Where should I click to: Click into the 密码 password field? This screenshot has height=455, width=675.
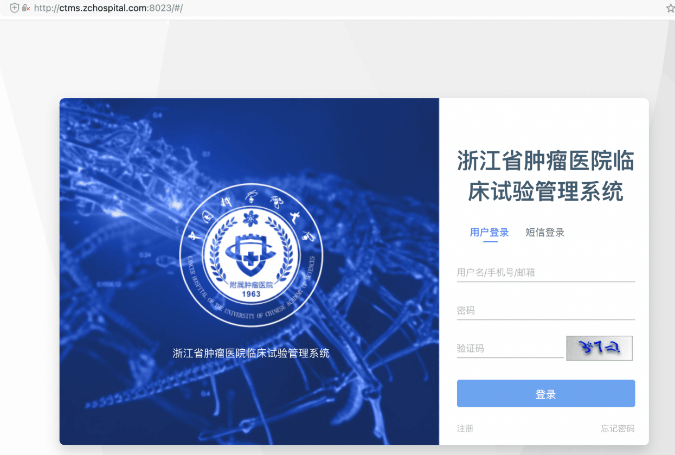click(545, 310)
